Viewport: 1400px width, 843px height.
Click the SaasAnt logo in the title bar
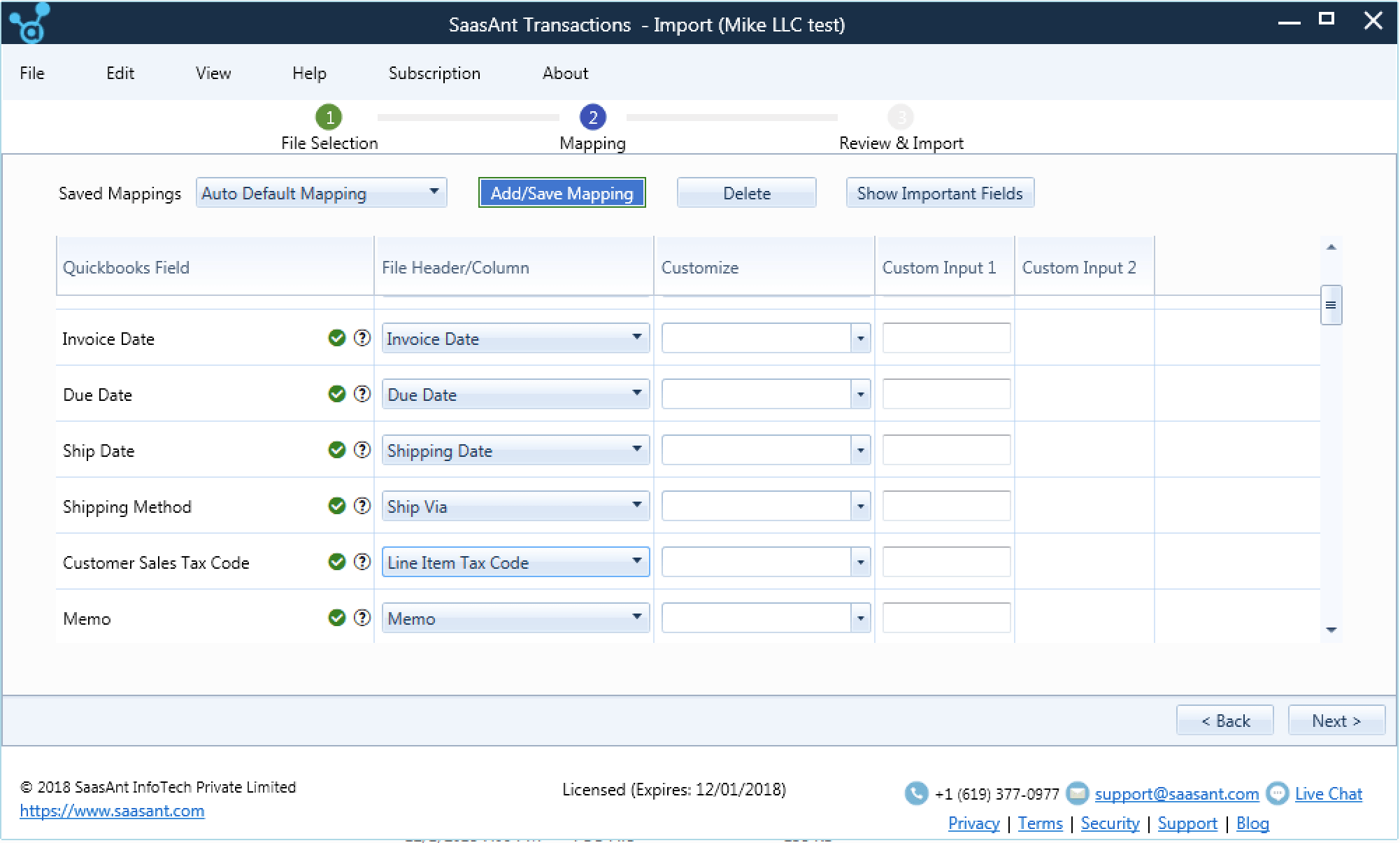click(x=29, y=23)
